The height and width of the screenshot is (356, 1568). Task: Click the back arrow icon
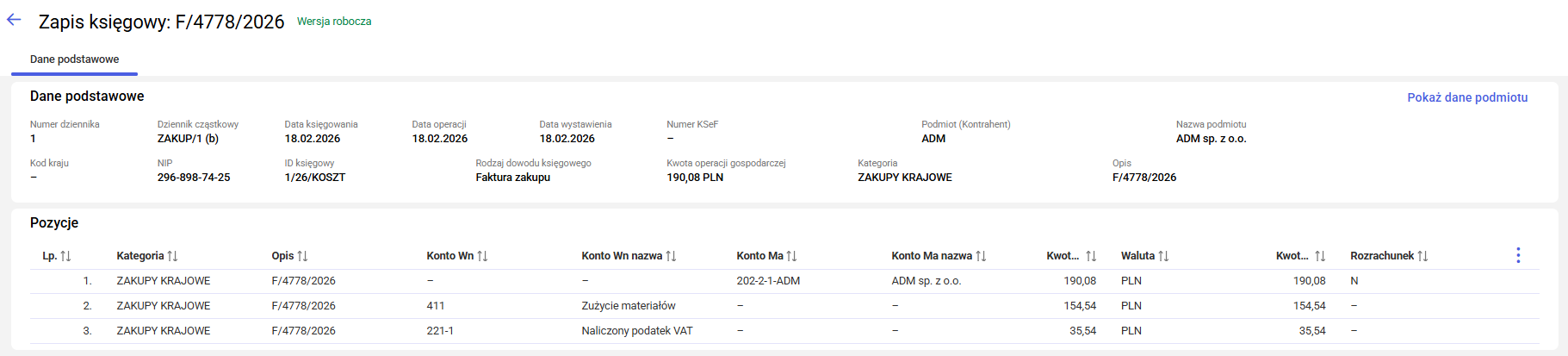tap(14, 20)
